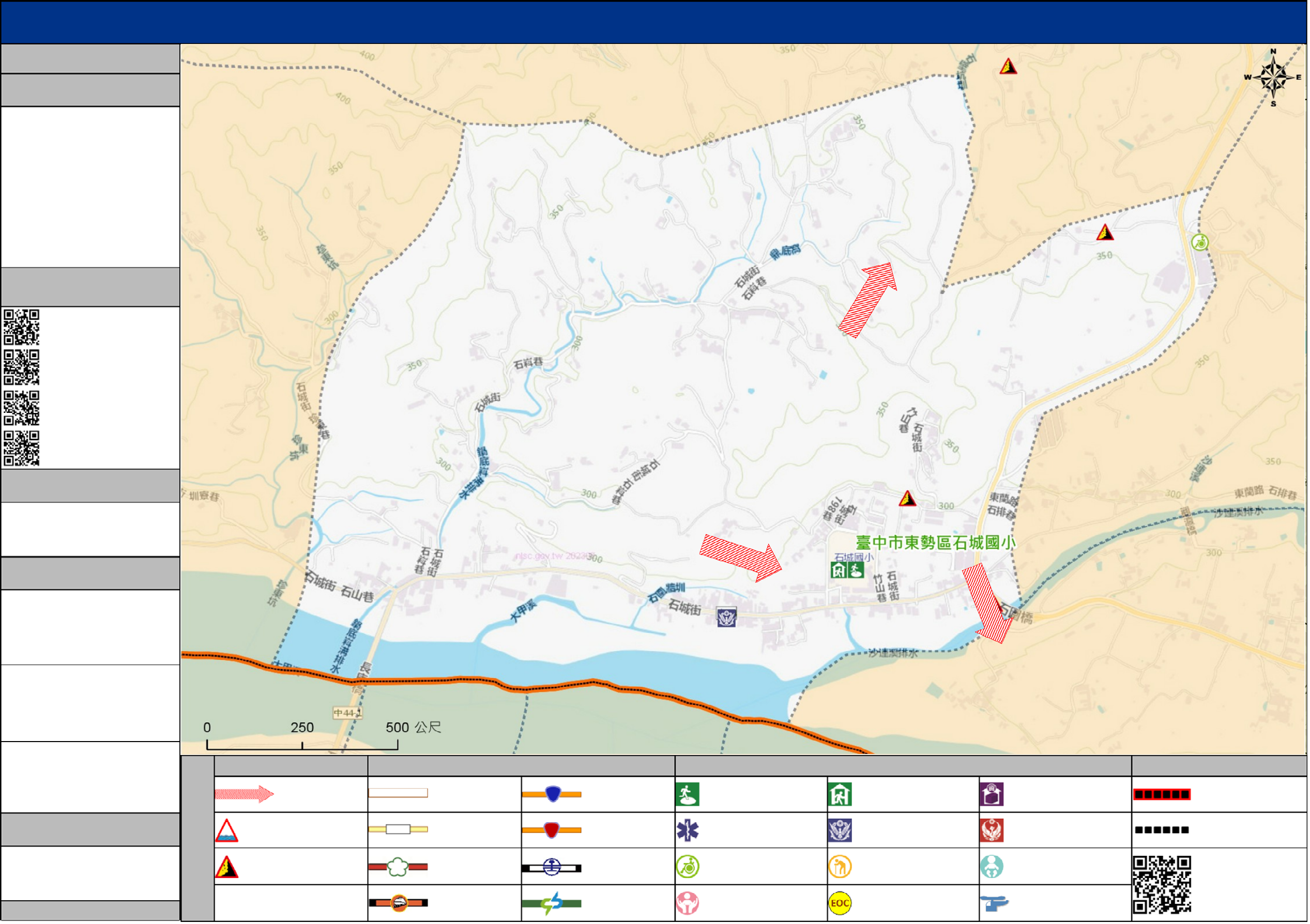Click the red shield highway legend symbol
This screenshot has width=1310, height=924.
[552, 830]
